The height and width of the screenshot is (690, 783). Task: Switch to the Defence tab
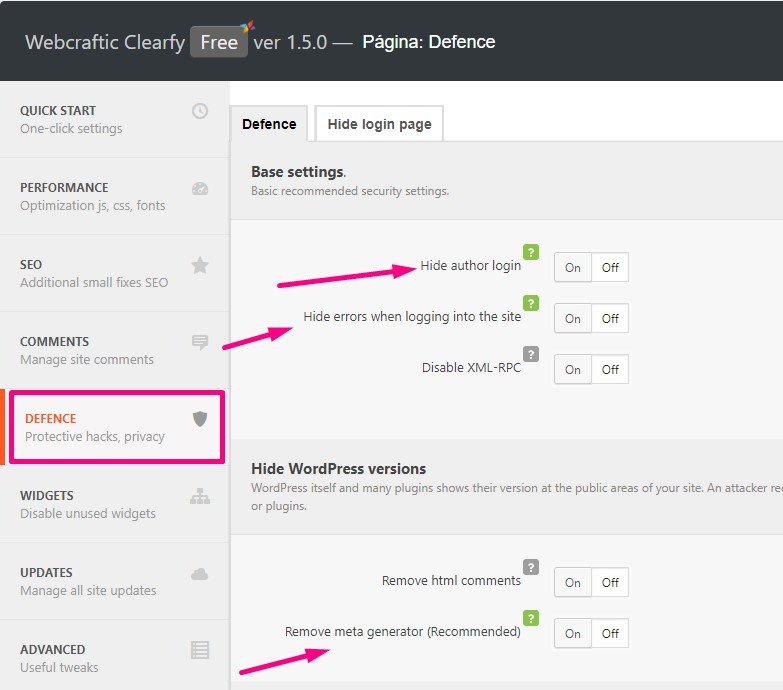[x=269, y=124]
